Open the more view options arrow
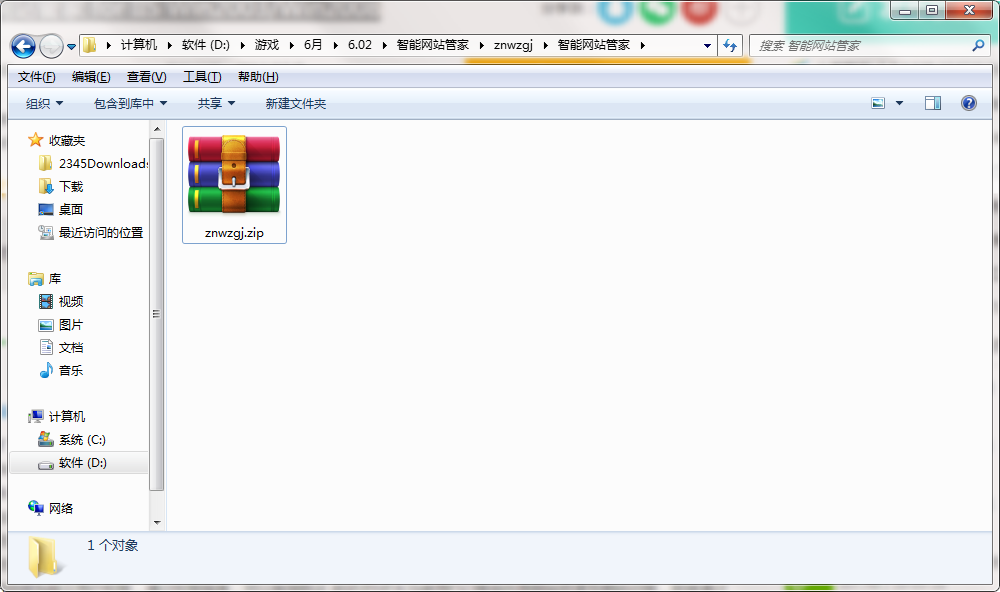 [x=899, y=103]
